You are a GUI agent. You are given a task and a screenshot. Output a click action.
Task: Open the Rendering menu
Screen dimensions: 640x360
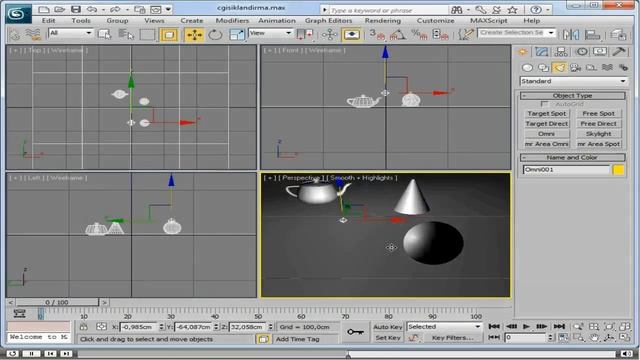point(382,20)
